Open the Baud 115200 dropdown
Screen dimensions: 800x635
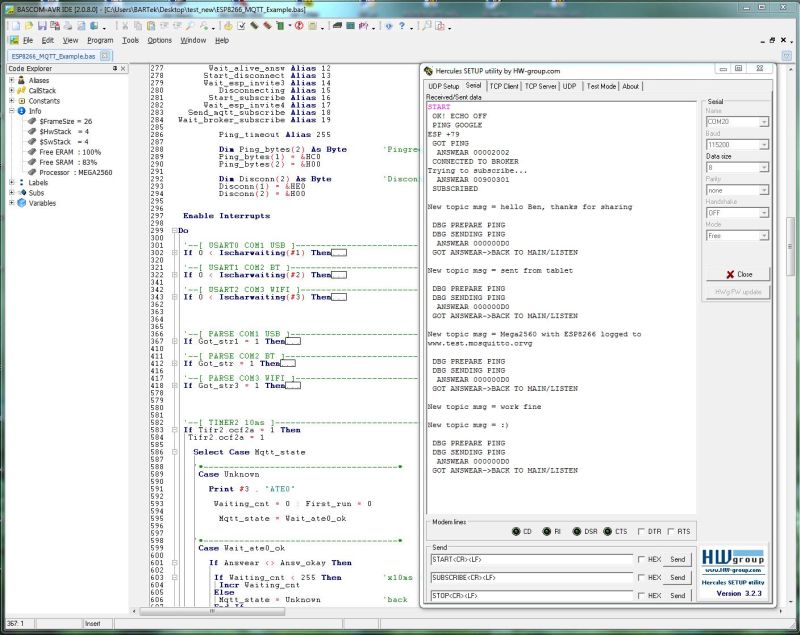pos(764,145)
